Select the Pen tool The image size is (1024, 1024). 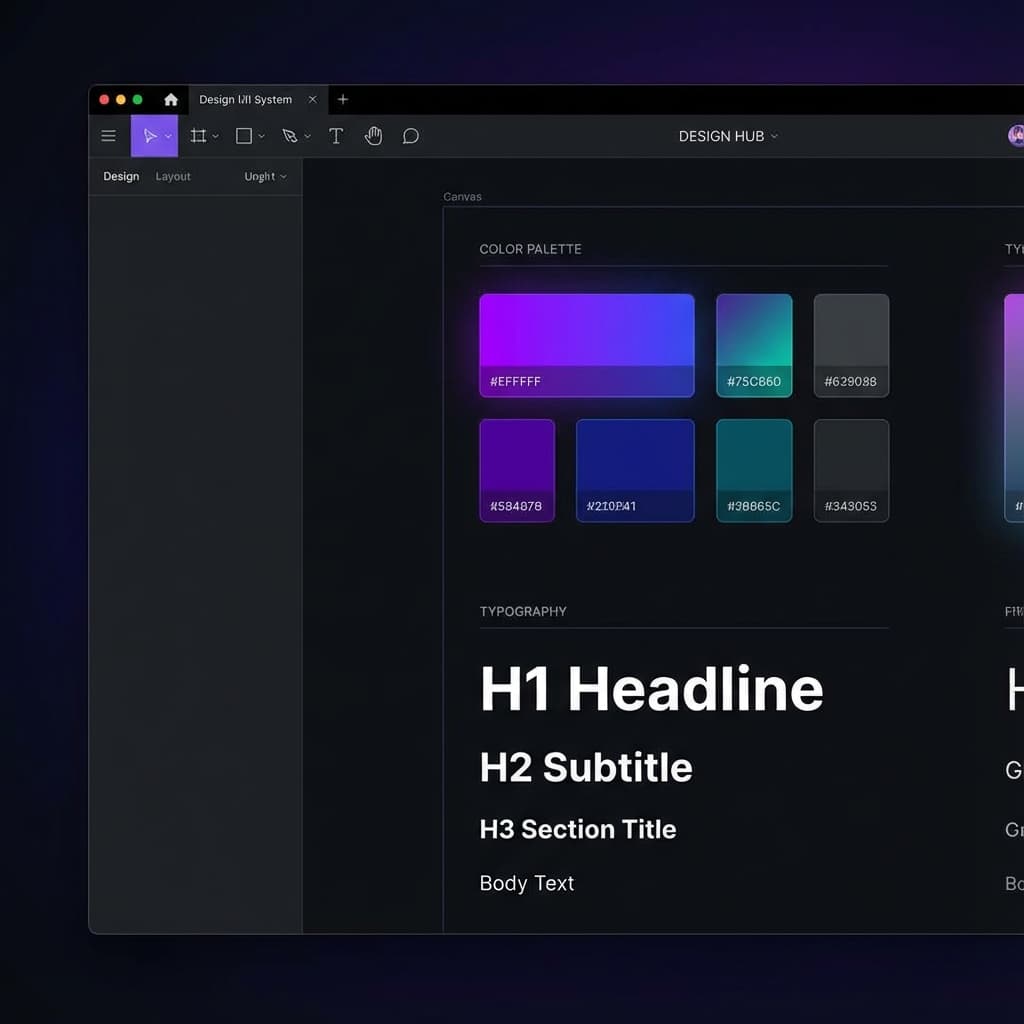[289, 136]
